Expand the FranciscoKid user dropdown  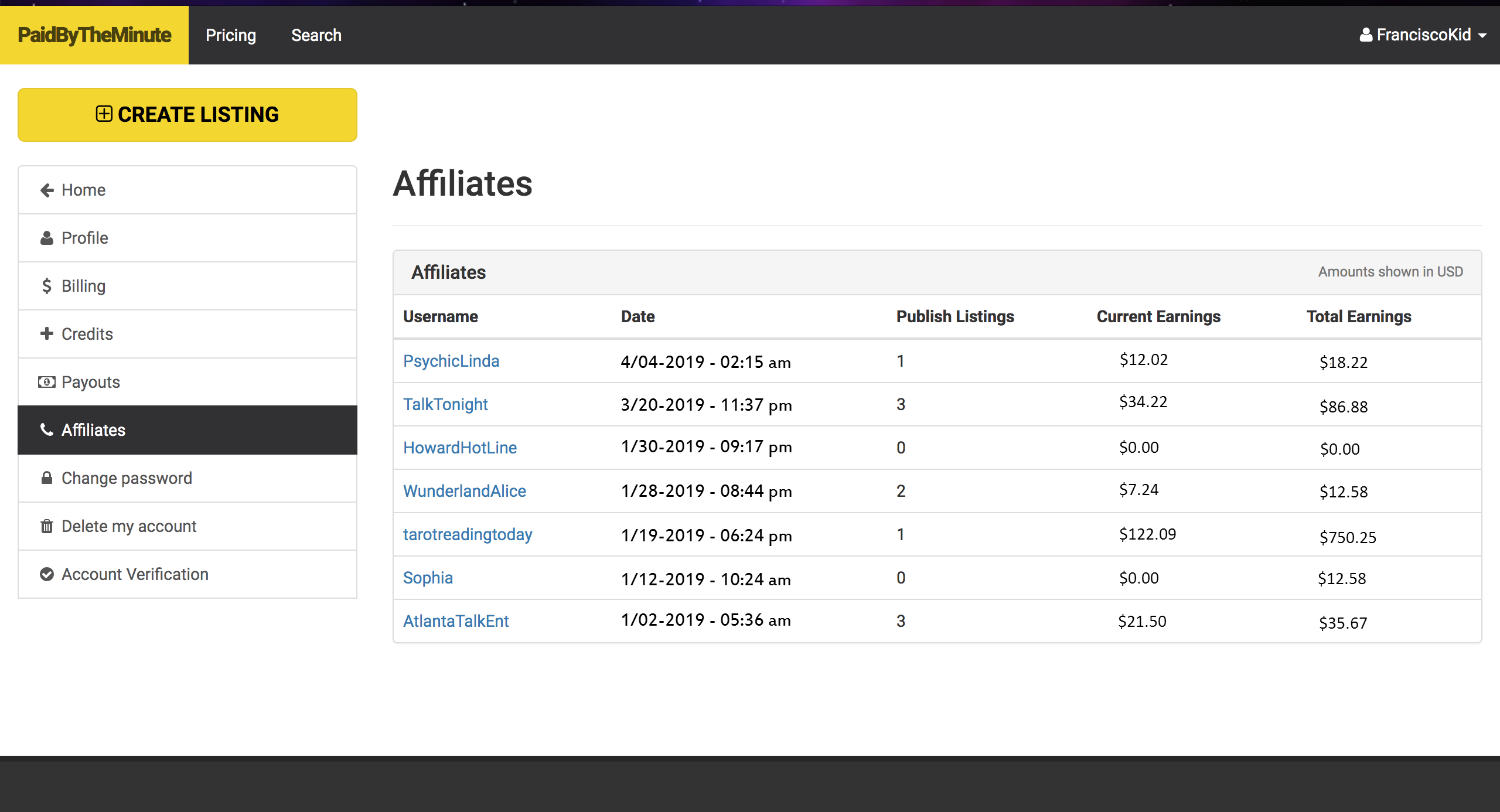pyautogui.click(x=1423, y=35)
